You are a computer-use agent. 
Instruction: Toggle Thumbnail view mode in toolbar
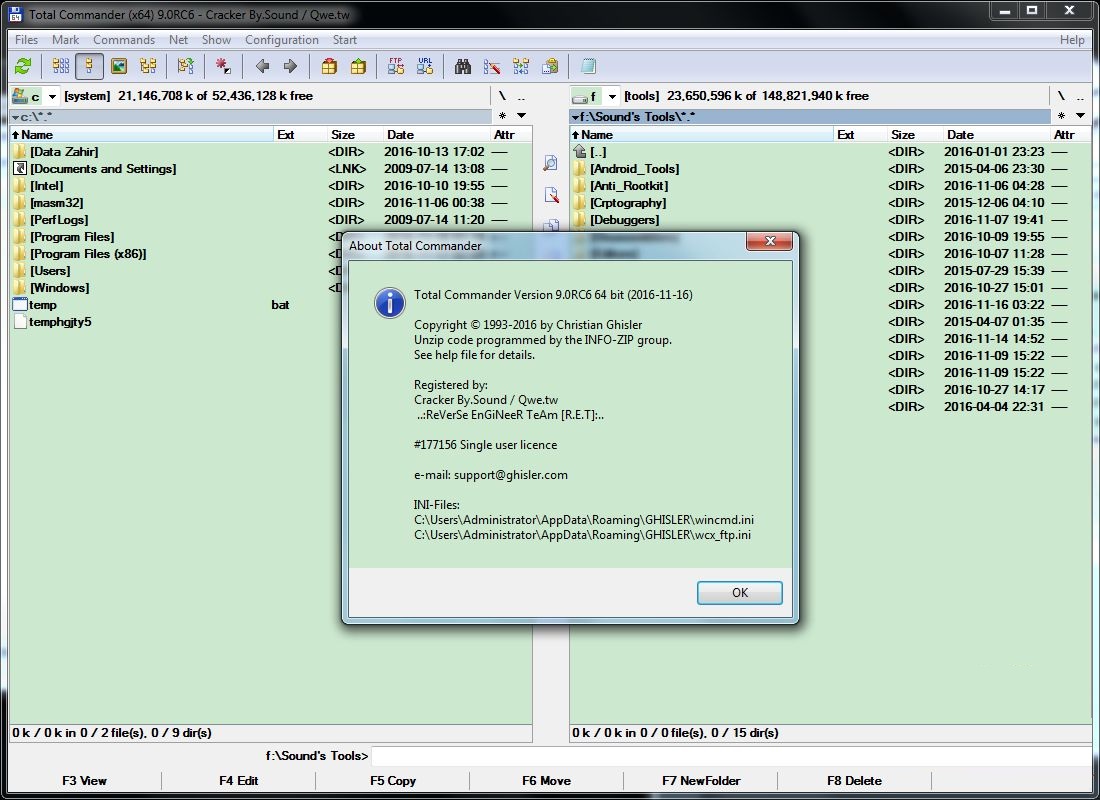pyautogui.click(x=119, y=67)
